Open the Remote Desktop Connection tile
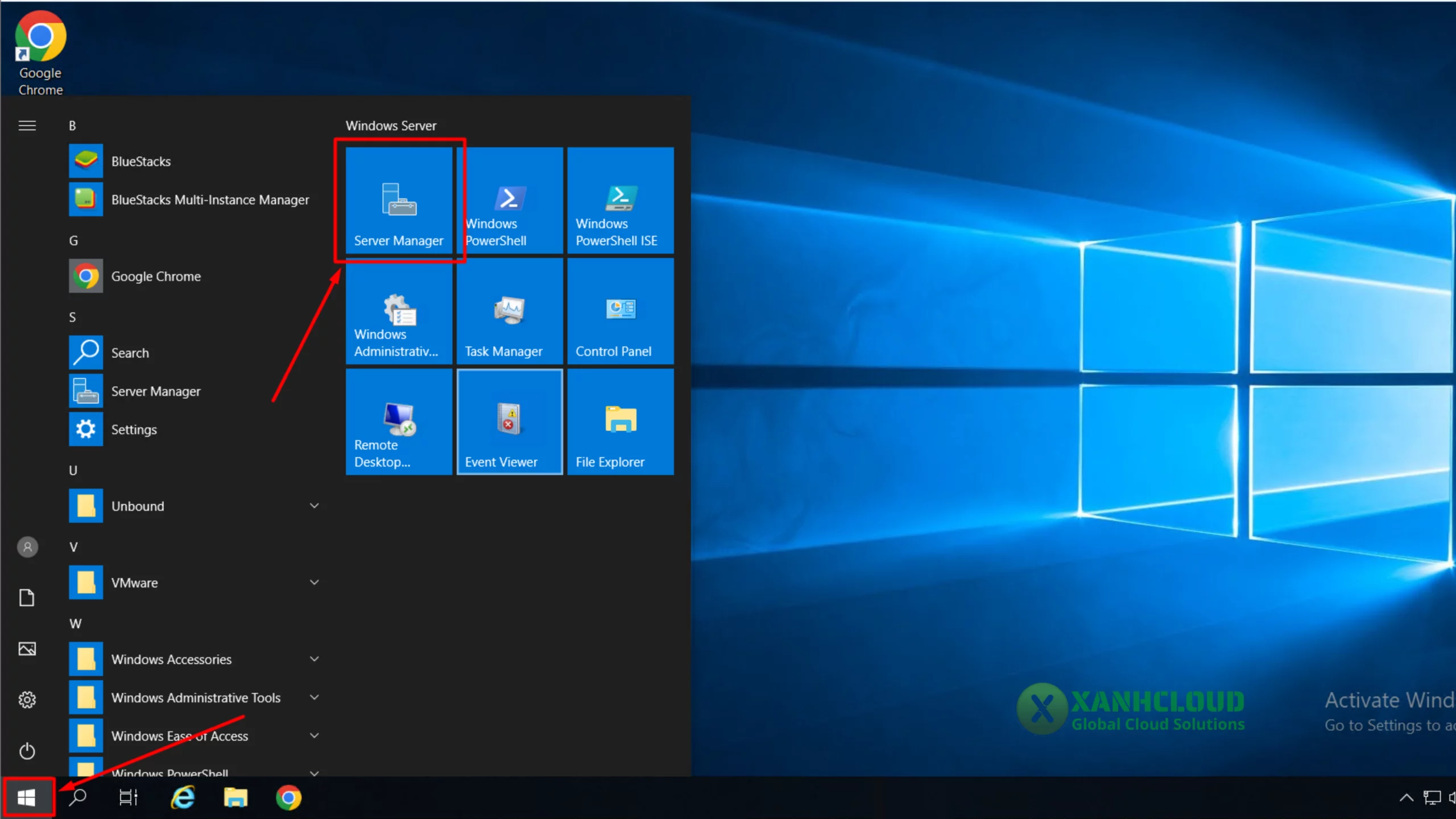1456x819 pixels. click(399, 422)
